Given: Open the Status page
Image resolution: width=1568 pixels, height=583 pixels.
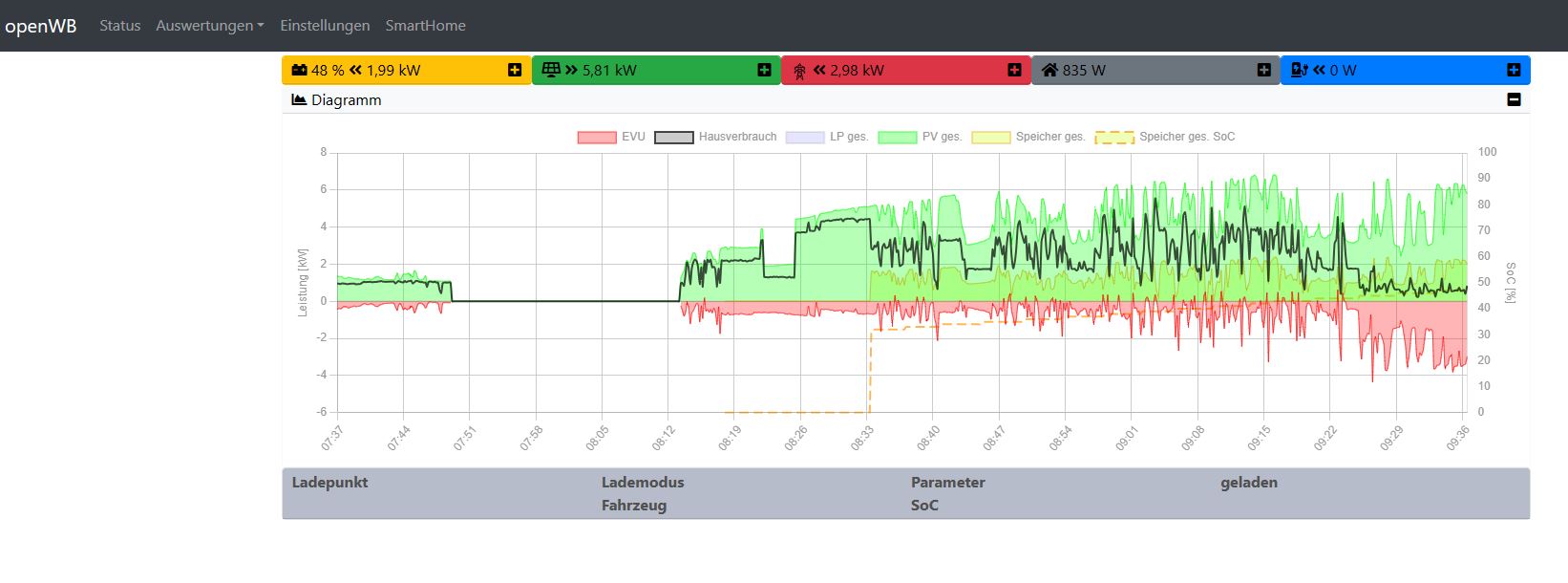Looking at the screenshot, I should click(x=120, y=26).
